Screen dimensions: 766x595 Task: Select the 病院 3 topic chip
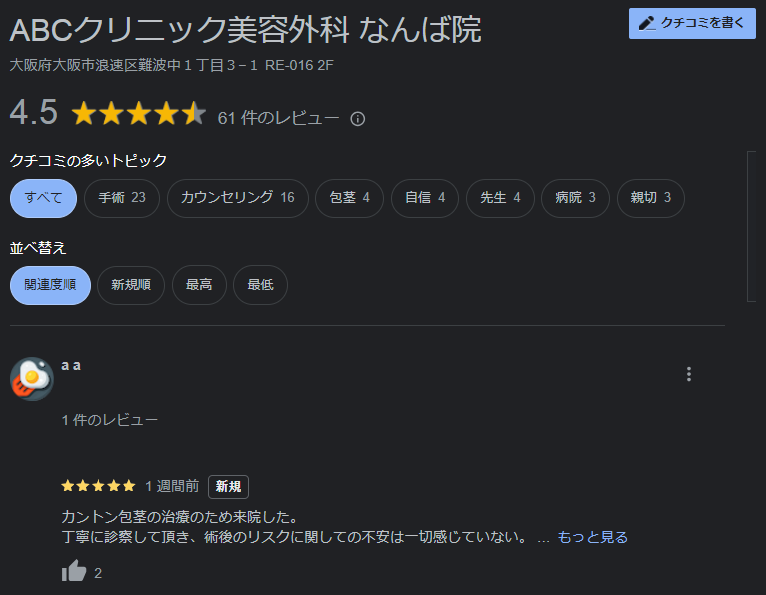coord(575,198)
